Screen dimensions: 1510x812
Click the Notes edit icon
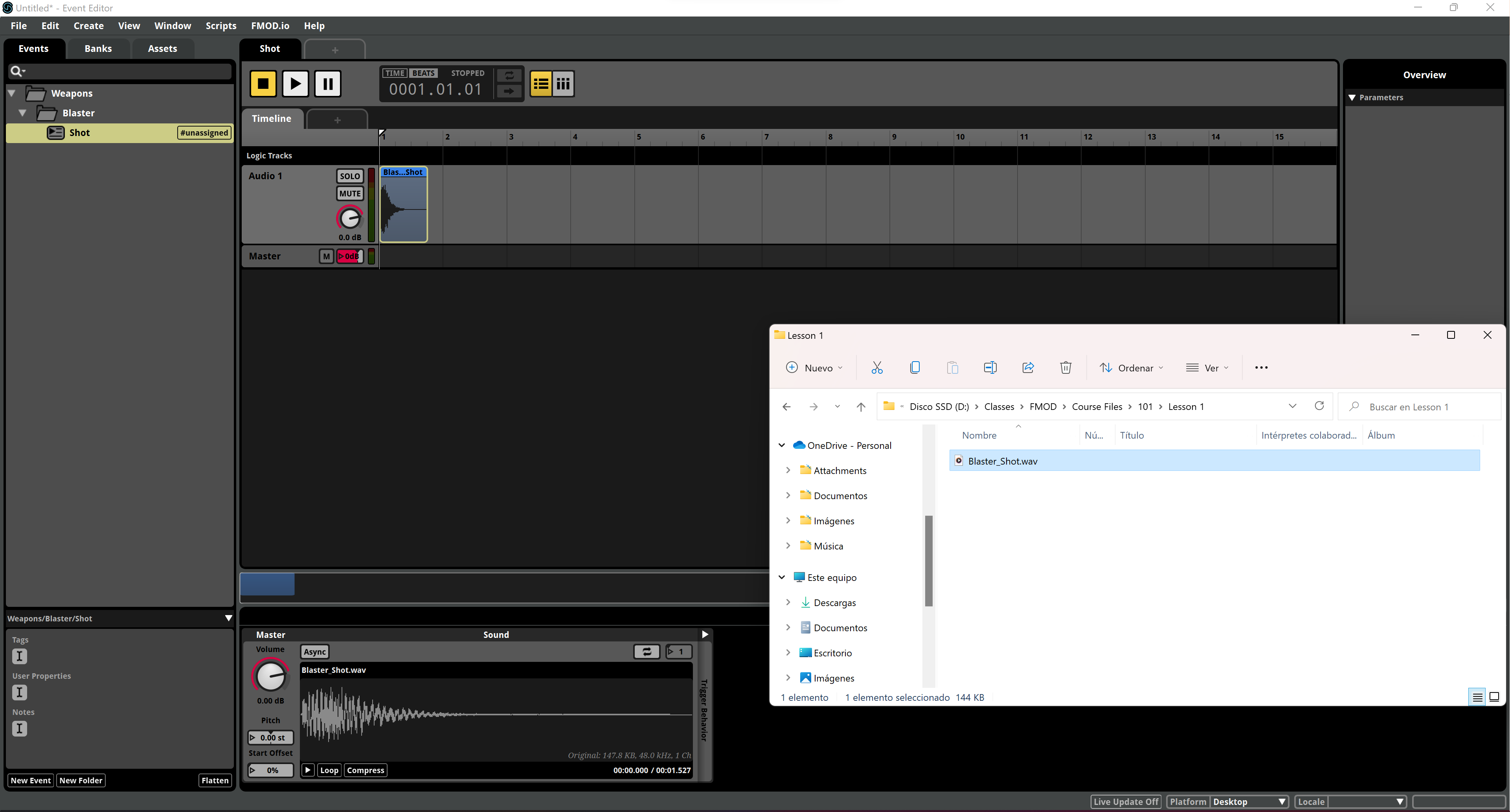coord(19,729)
